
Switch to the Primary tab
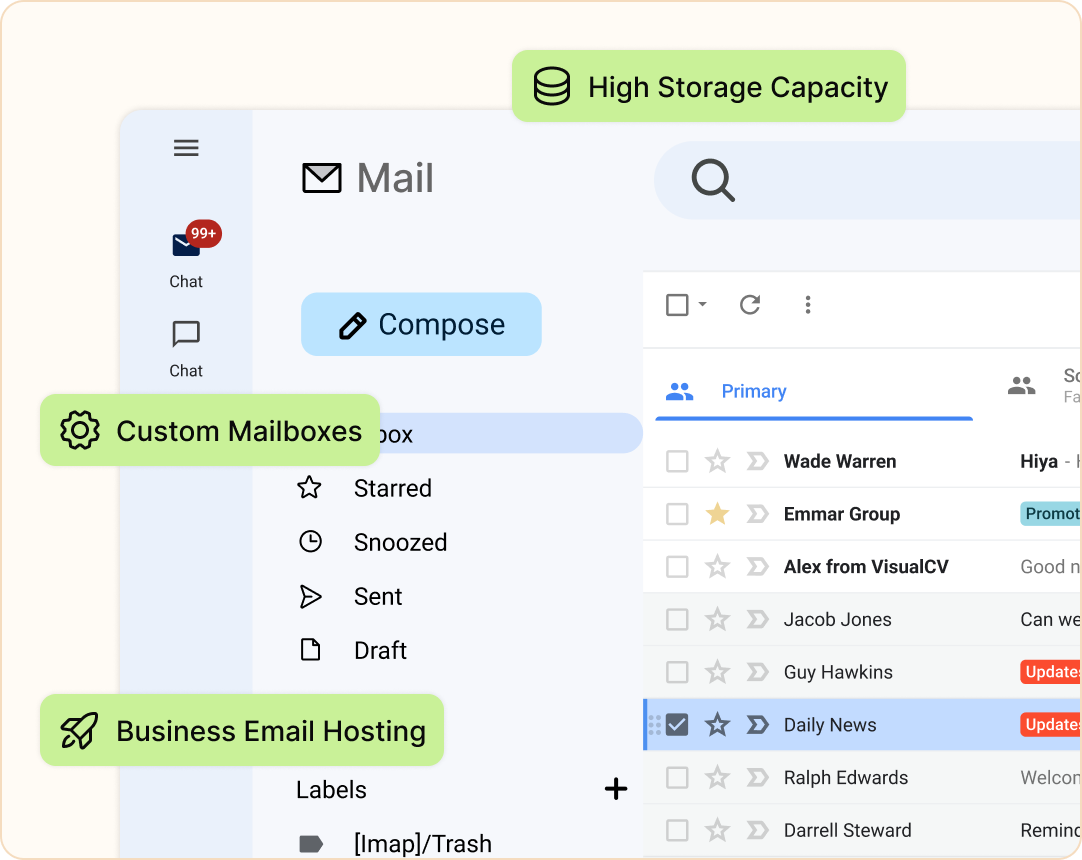click(814, 391)
